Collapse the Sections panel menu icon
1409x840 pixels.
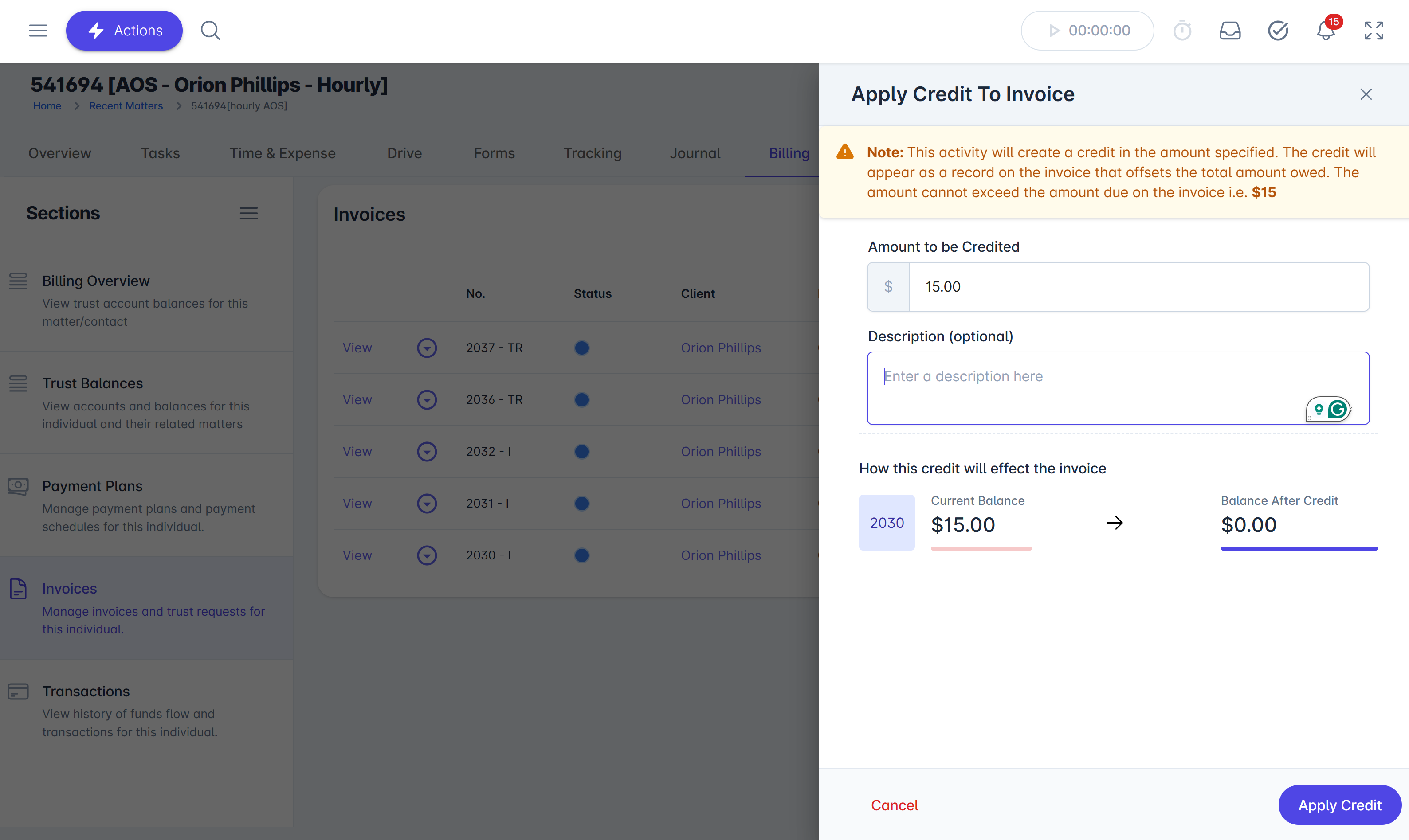(x=249, y=213)
